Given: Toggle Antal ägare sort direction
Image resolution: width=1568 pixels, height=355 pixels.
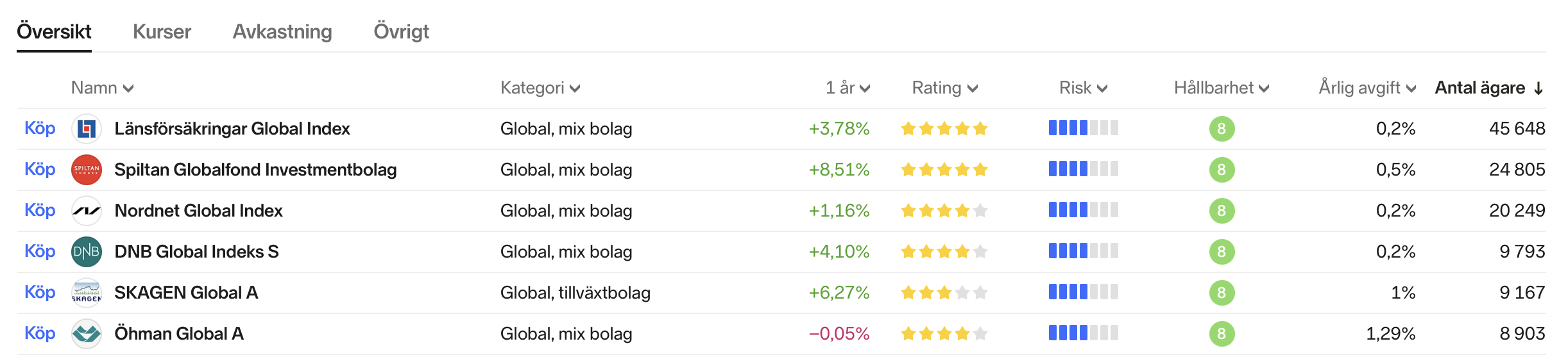Looking at the screenshot, I should 1488,88.
